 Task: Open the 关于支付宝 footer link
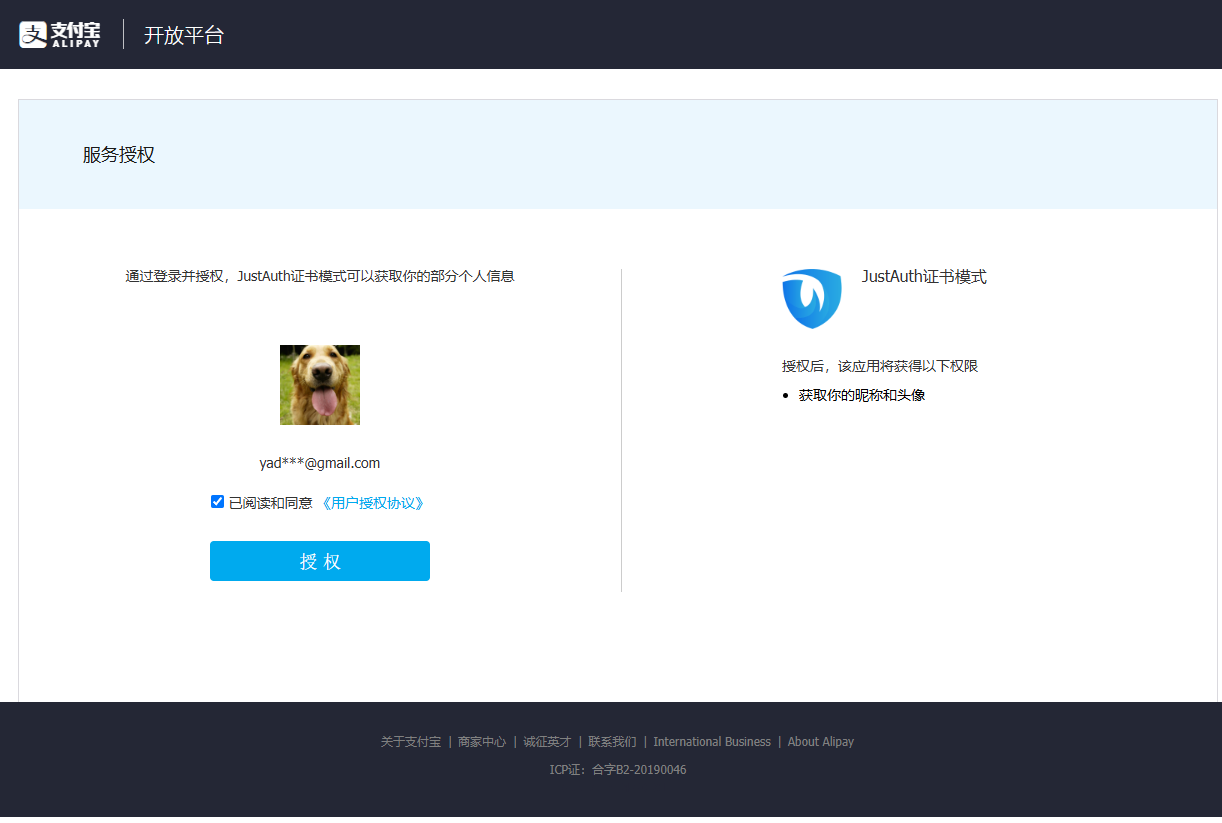(x=411, y=742)
